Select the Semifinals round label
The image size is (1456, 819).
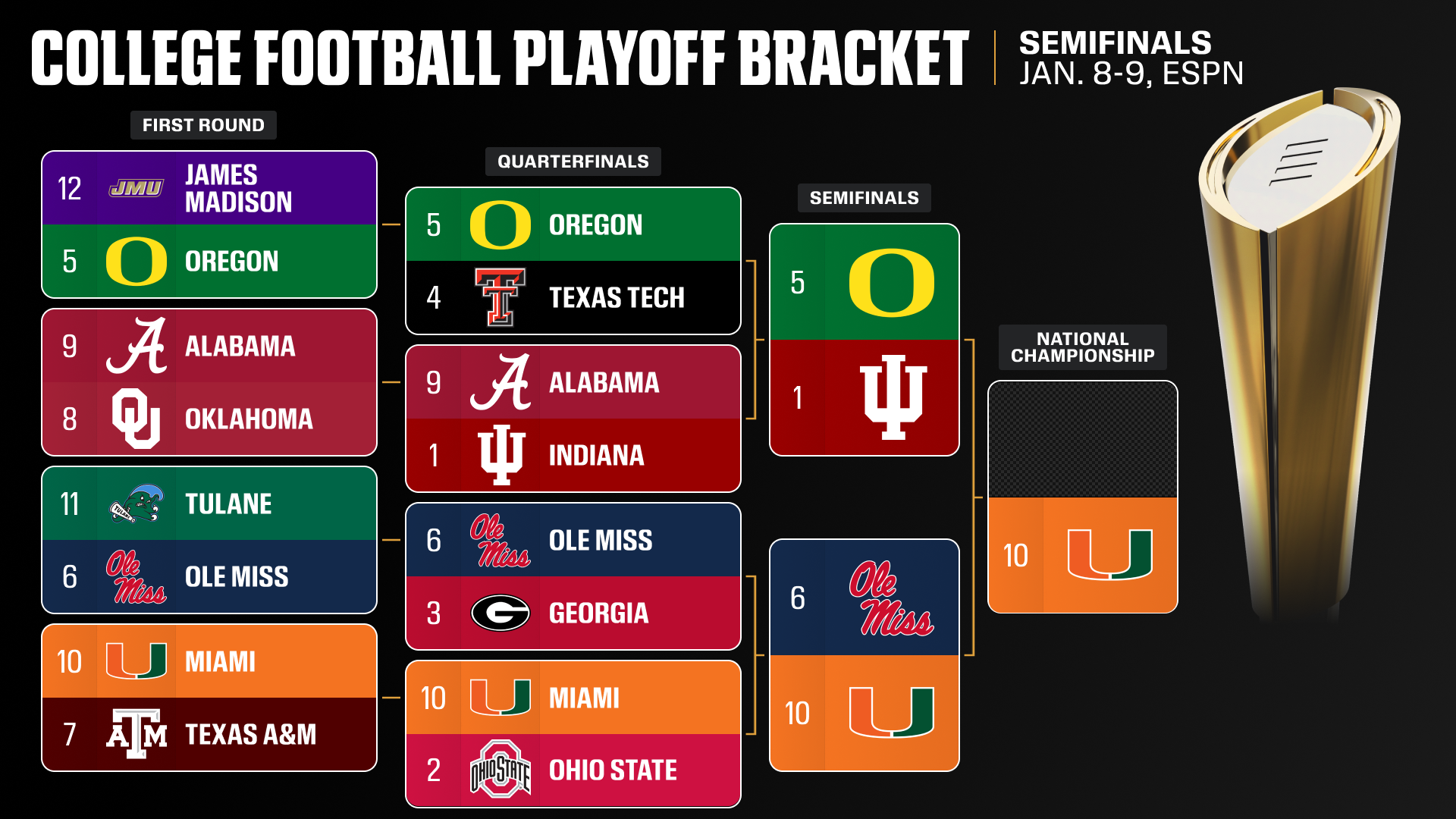[x=864, y=198]
